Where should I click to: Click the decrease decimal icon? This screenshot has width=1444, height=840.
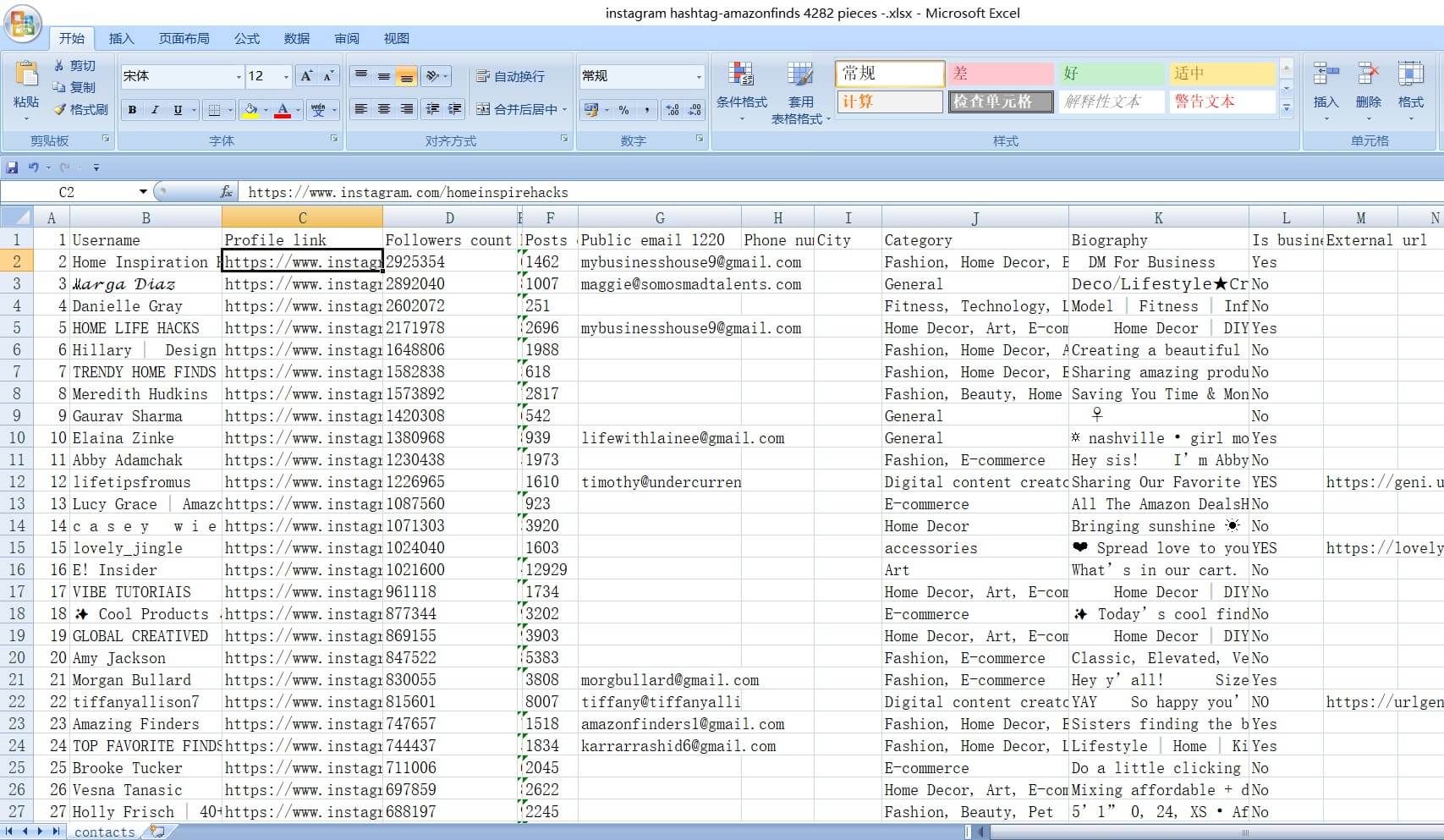point(695,110)
